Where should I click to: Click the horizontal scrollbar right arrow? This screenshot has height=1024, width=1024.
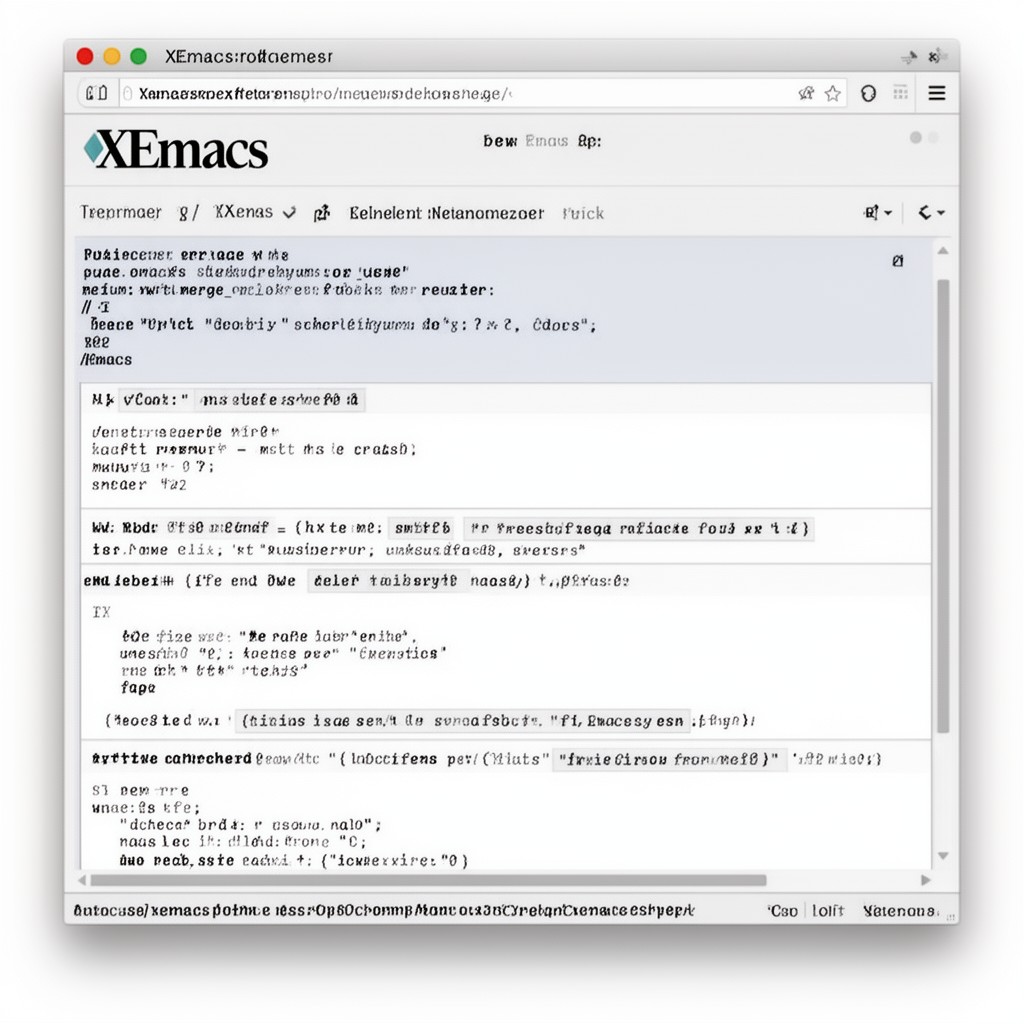[925, 880]
